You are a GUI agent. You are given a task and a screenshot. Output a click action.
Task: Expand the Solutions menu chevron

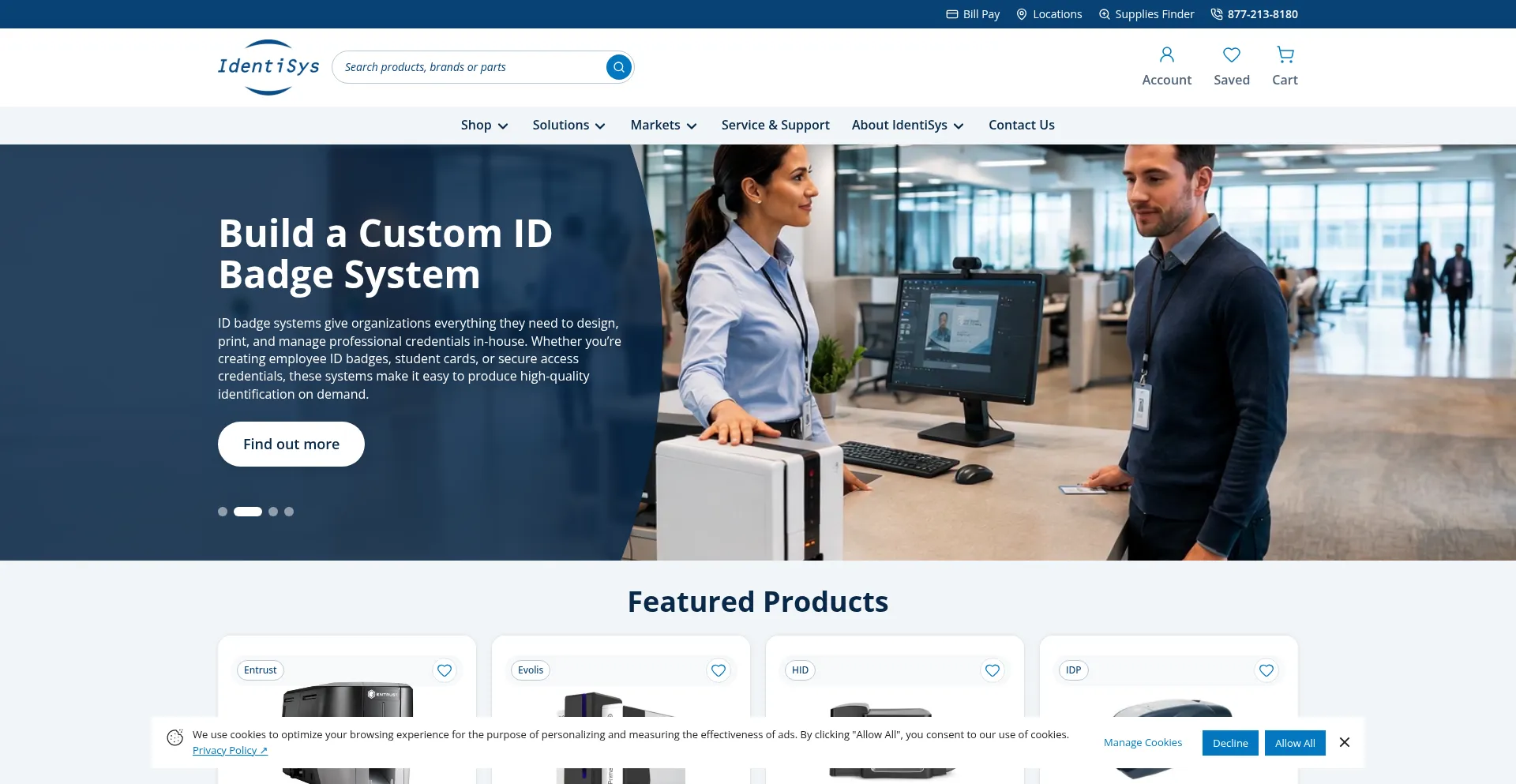[x=600, y=126]
